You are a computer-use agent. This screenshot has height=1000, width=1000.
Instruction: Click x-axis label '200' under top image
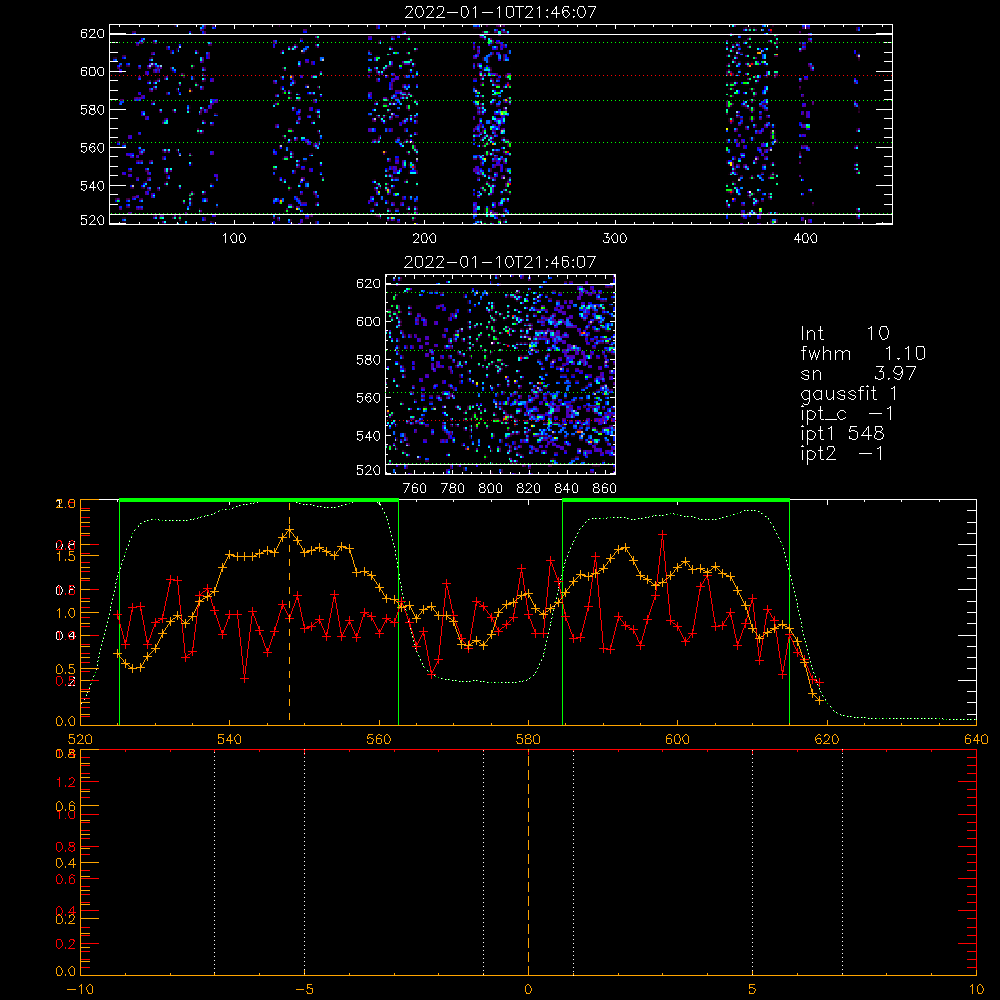point(424,239)
